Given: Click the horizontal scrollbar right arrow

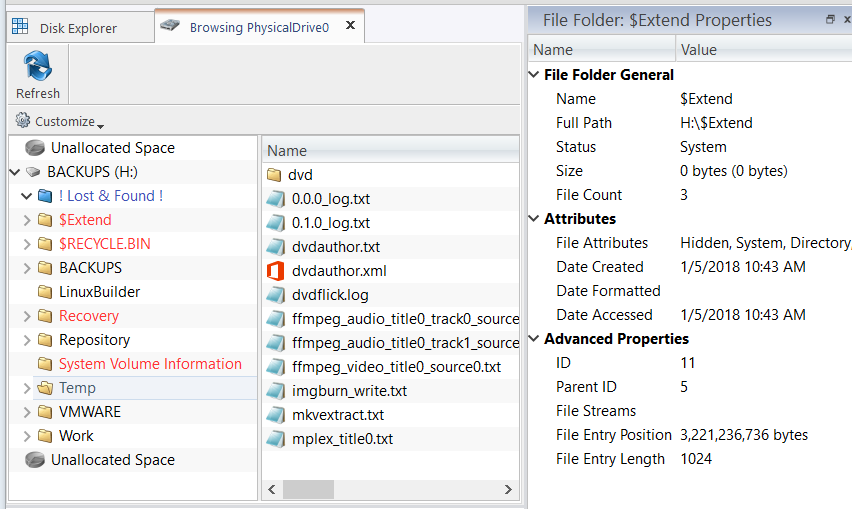Looking at the screenshot, I should point(510,490).
